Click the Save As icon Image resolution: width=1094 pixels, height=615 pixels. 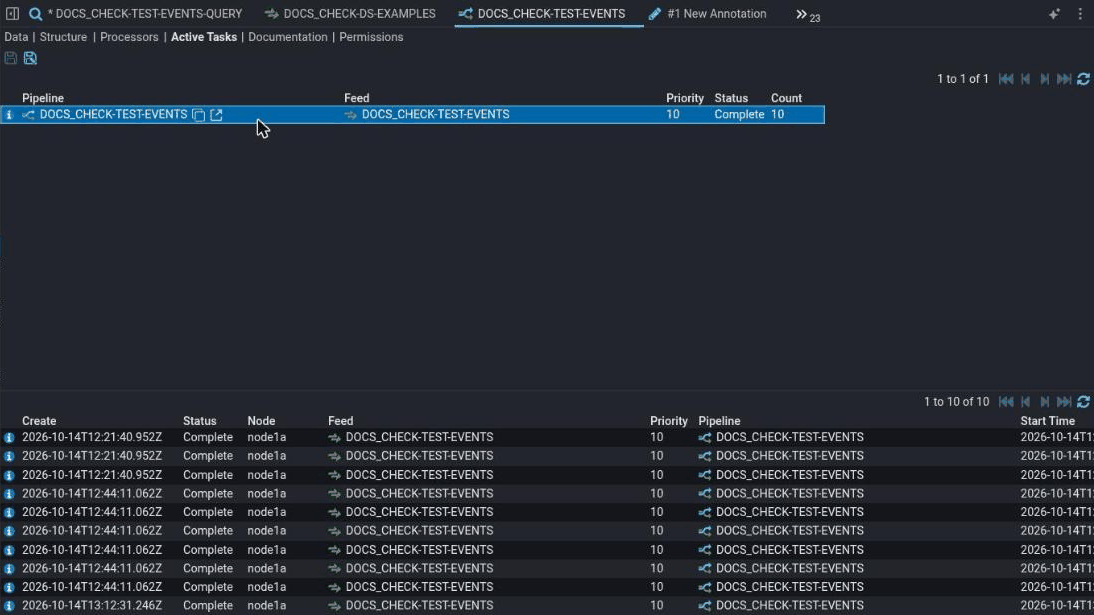click(x=30, y=58)
